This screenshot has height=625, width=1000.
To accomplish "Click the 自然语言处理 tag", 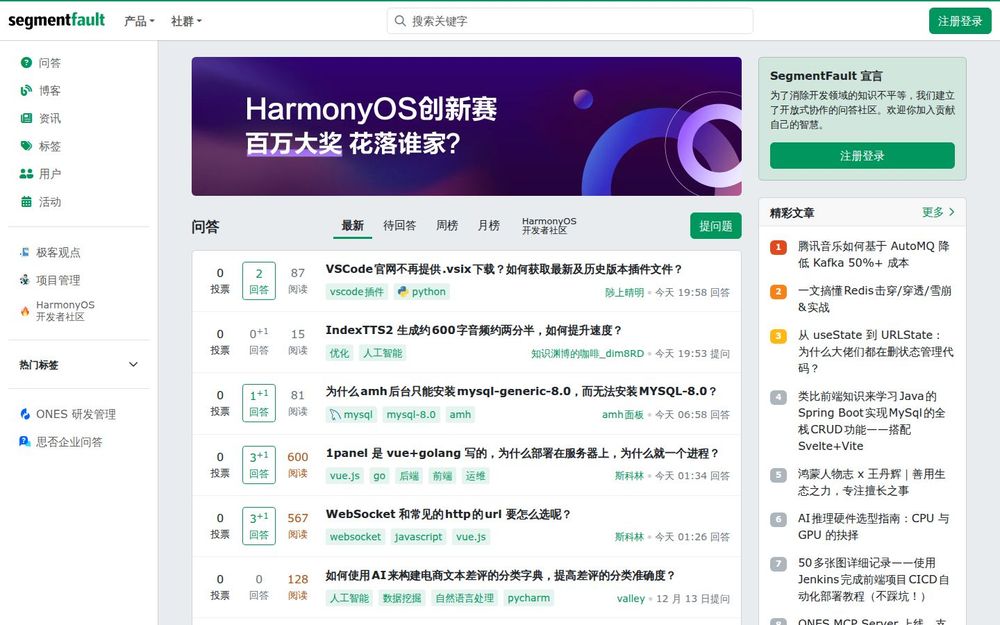I will coord(464,598).
